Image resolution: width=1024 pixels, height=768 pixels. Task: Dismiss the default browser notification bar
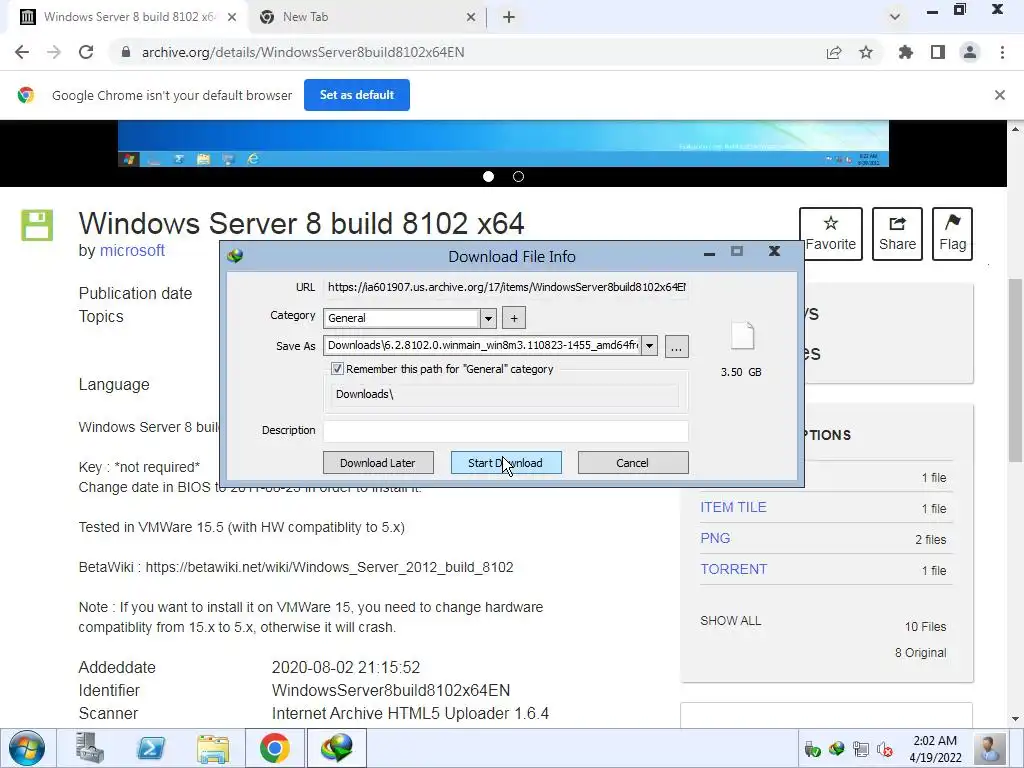coord(1000,95)
